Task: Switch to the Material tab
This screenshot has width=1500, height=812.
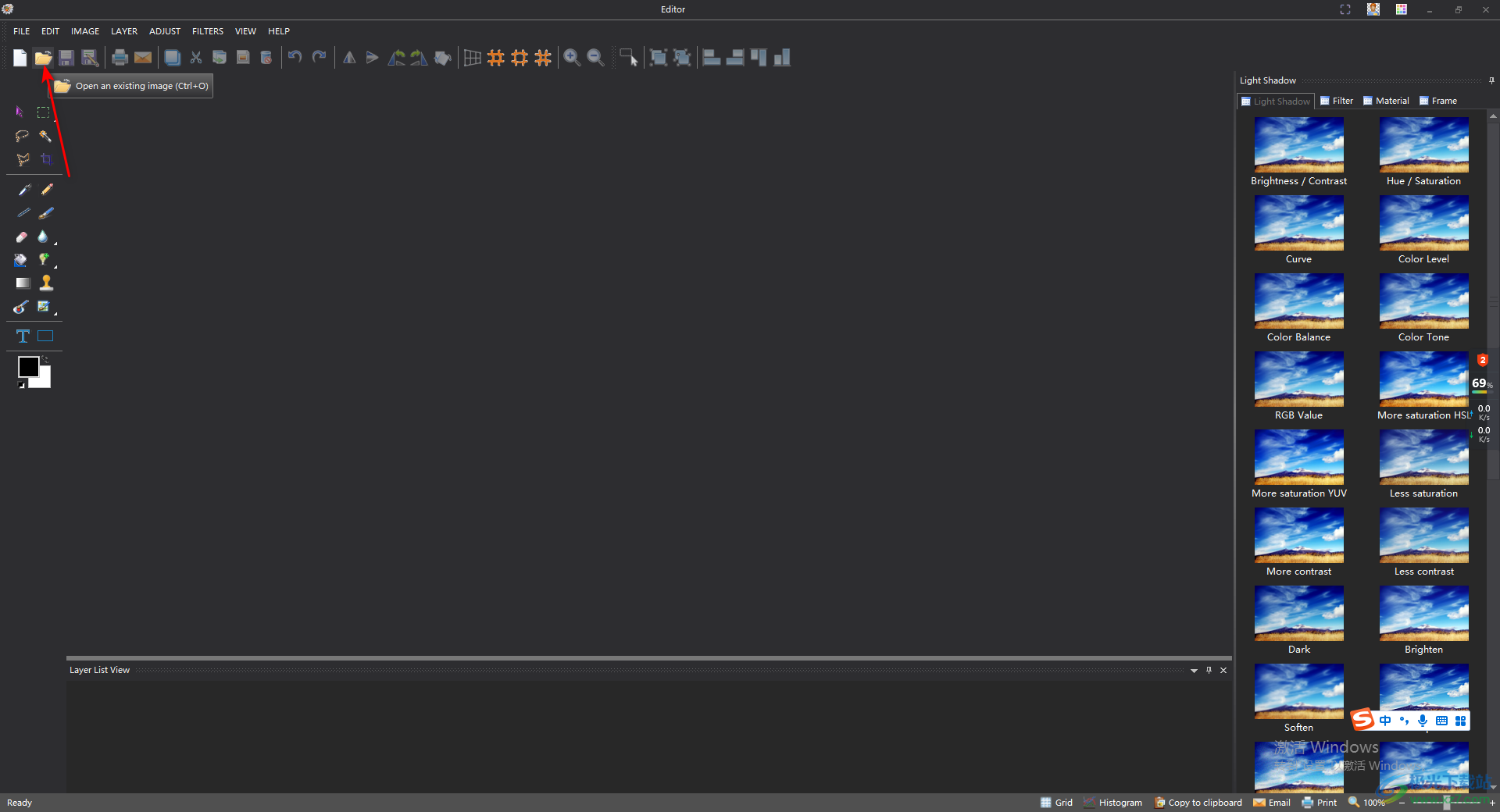Action: [1386, 101]
